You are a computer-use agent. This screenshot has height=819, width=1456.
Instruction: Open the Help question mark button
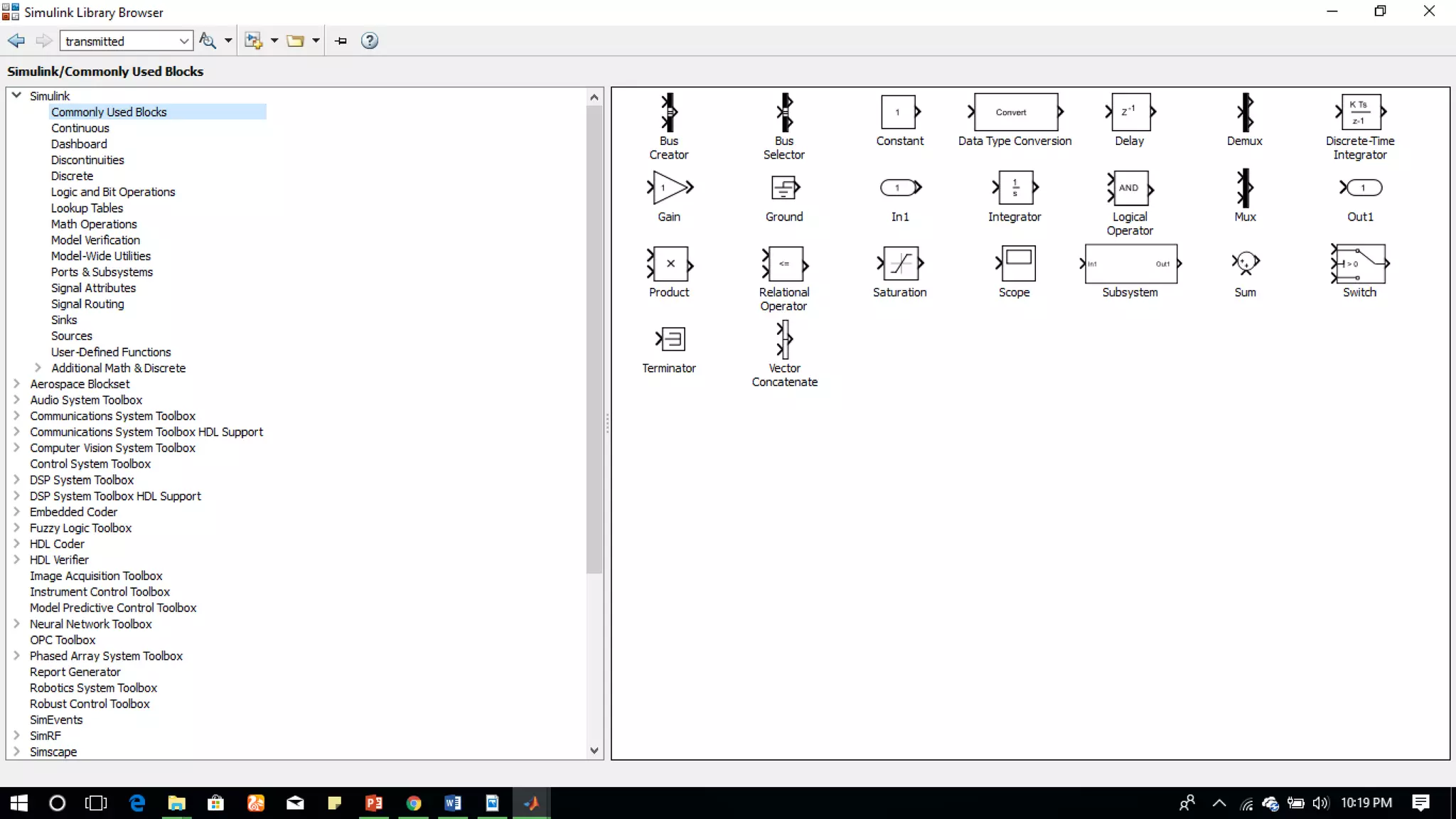[x=369, y=41]
